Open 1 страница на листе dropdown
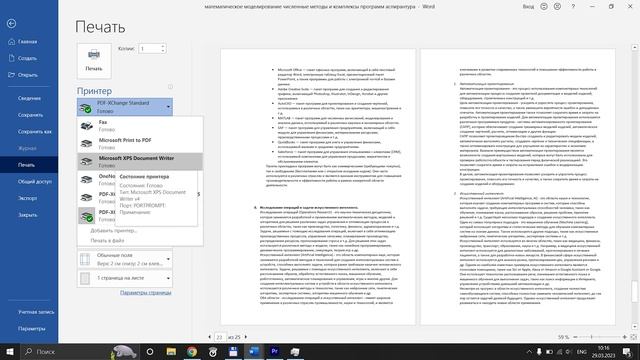Viewport: 640px width, 360px height. click(x=125, y=278)
